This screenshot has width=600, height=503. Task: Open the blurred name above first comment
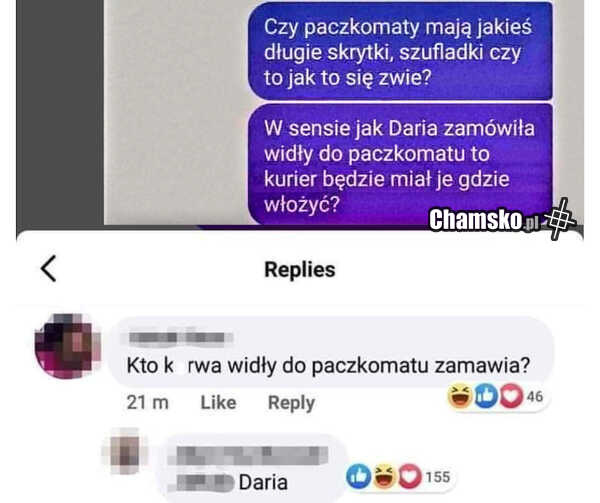(x=181, y=337)
